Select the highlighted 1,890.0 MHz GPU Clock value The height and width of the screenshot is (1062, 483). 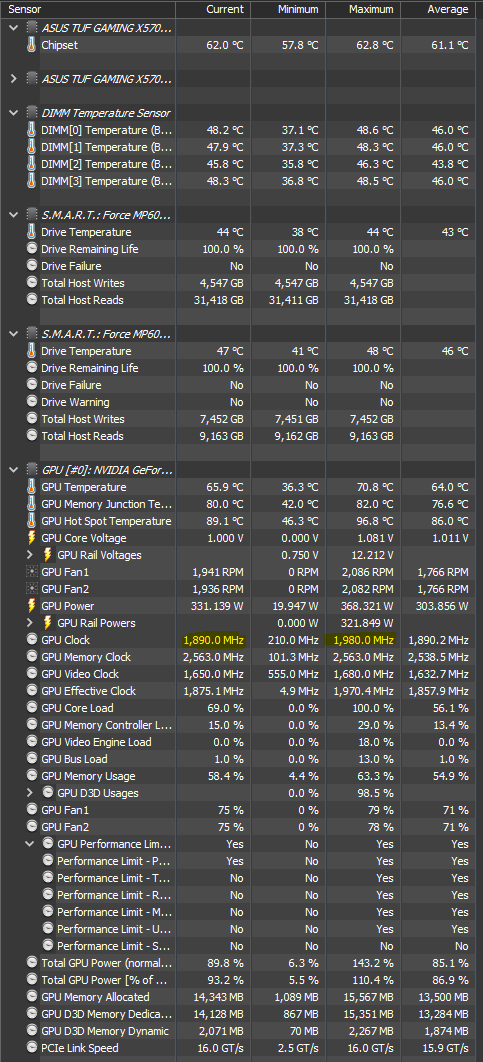[213, 640]
